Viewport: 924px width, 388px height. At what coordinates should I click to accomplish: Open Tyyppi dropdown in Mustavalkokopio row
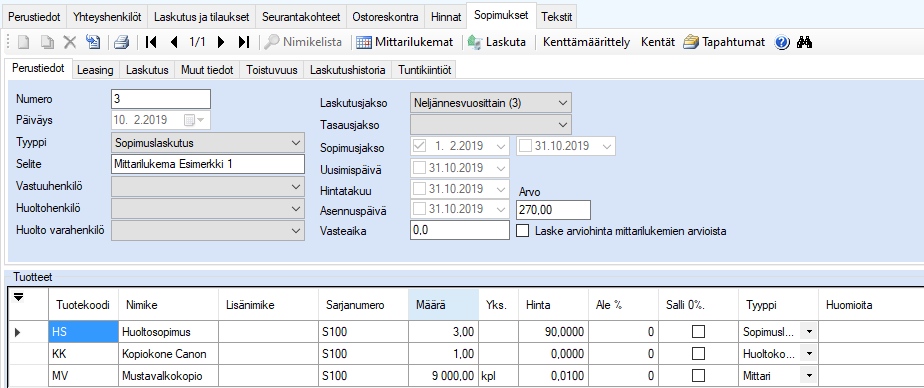(808, 375)
